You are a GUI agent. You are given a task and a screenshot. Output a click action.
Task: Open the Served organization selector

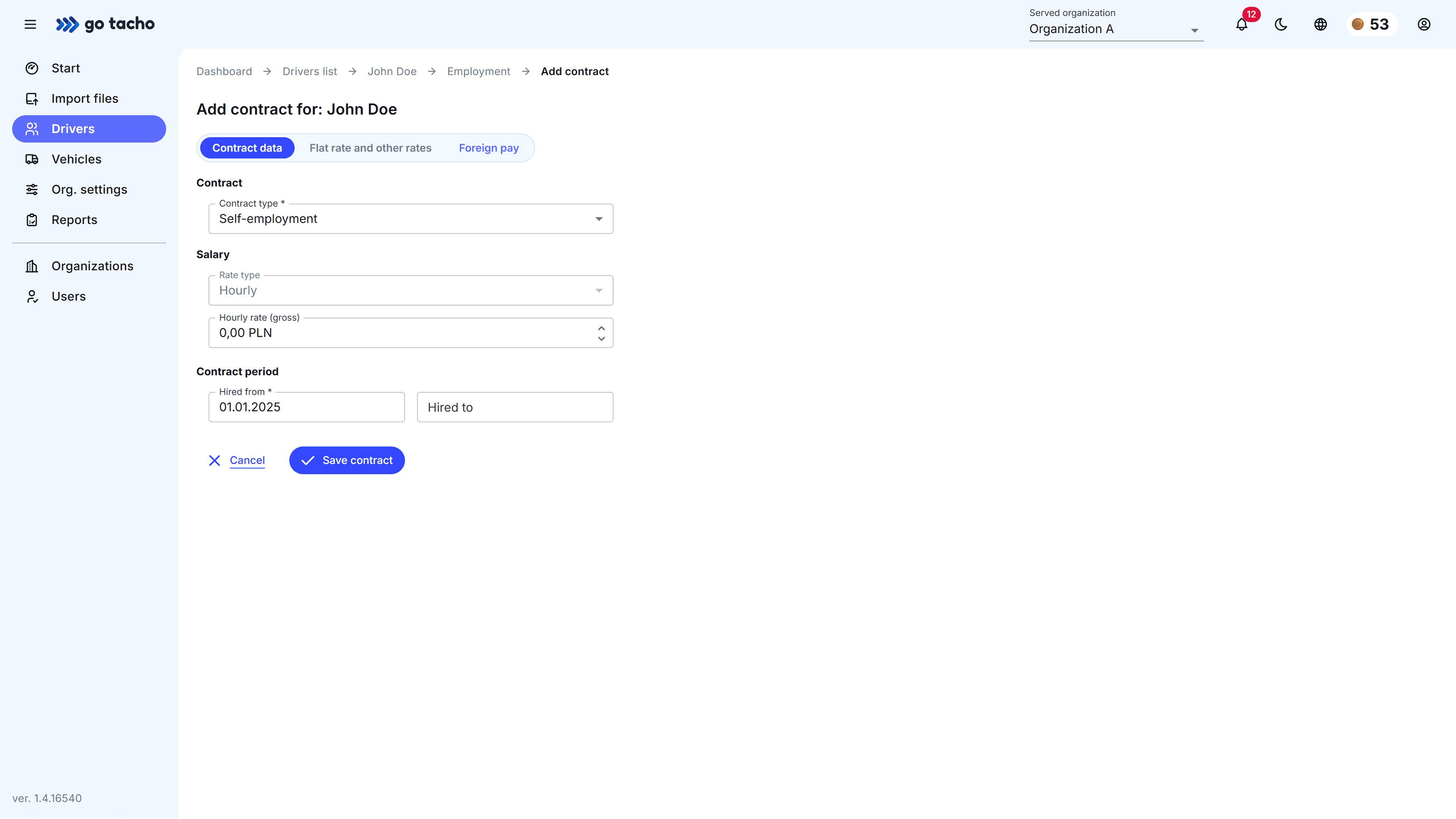(1114, 29)
